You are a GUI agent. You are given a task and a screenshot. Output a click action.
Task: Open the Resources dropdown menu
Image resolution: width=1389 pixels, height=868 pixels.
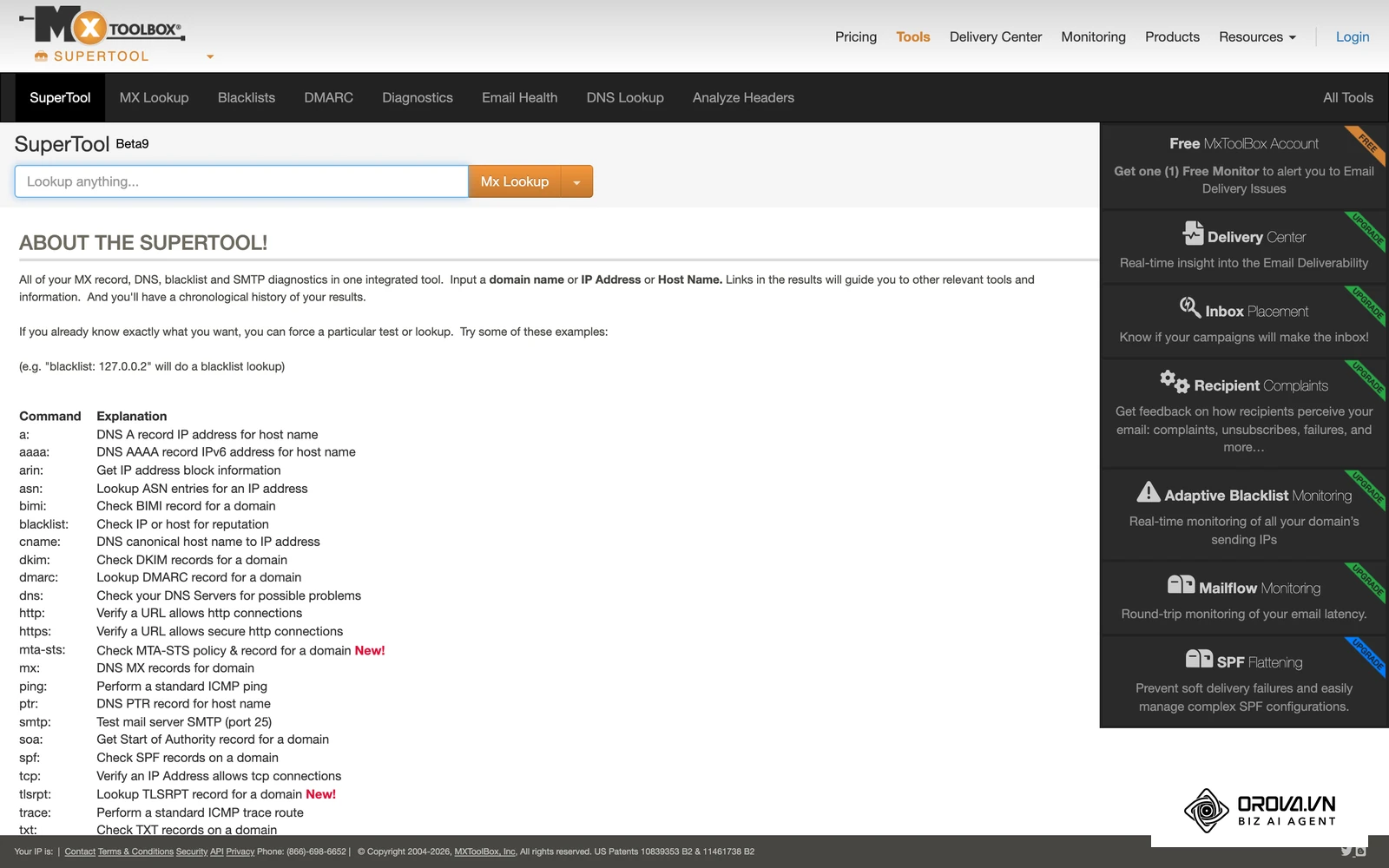pyautogui.click(x=1257, y=36)
